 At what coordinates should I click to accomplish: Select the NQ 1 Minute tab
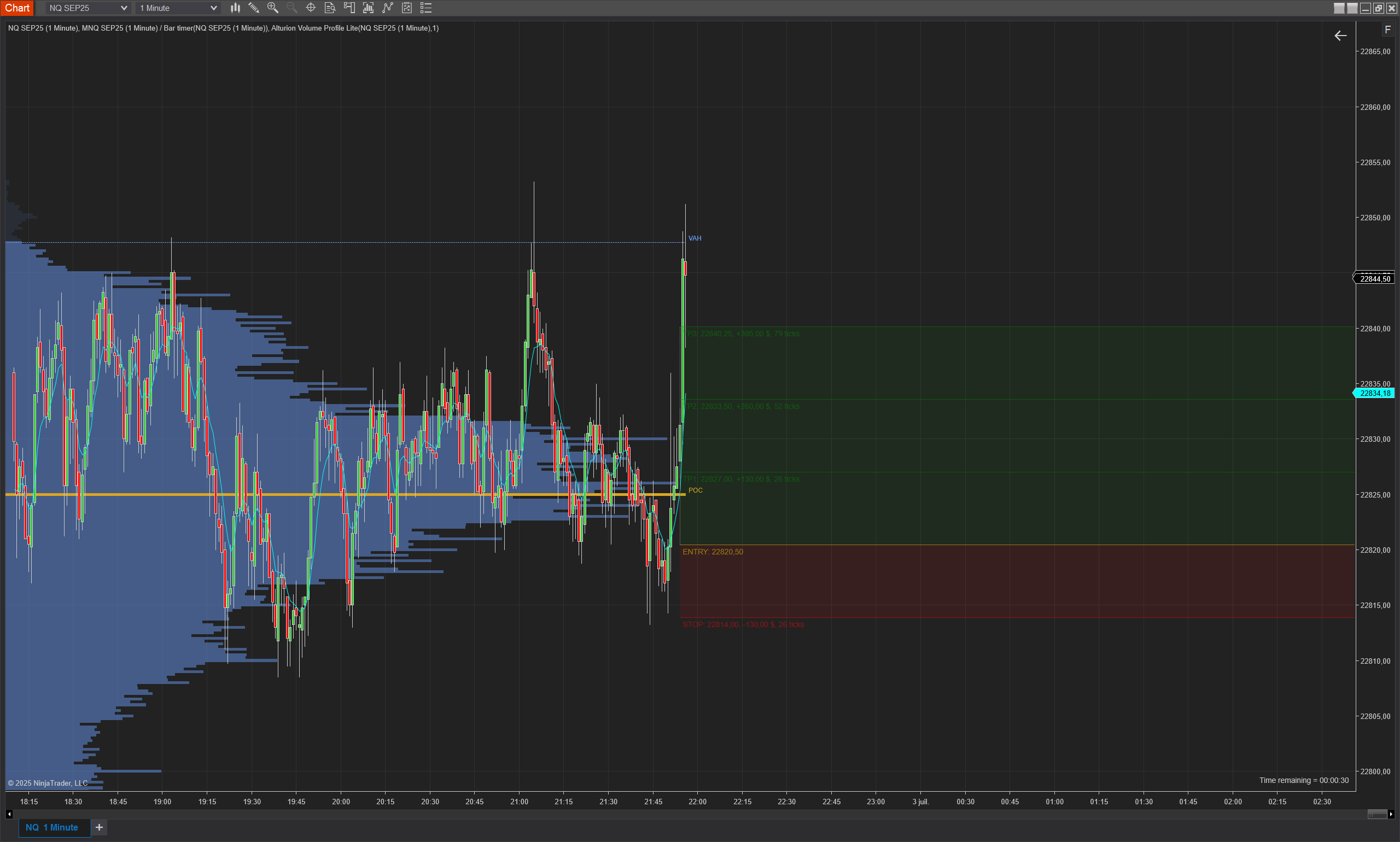coord(55,827)
